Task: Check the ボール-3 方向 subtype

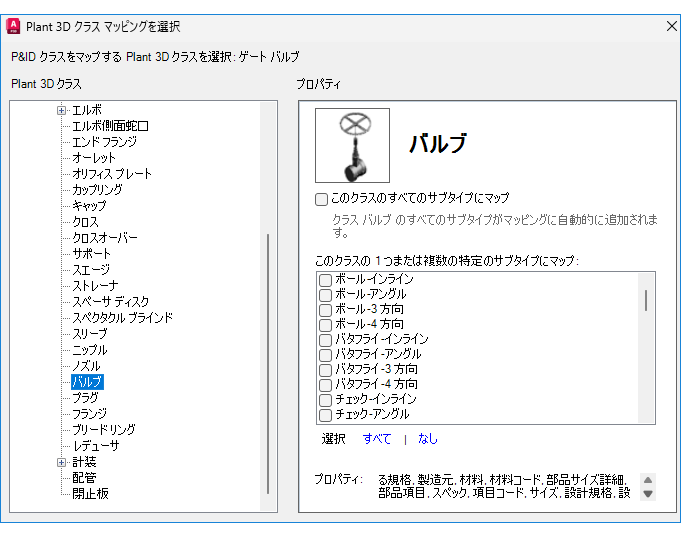Action: click(325, 310)
